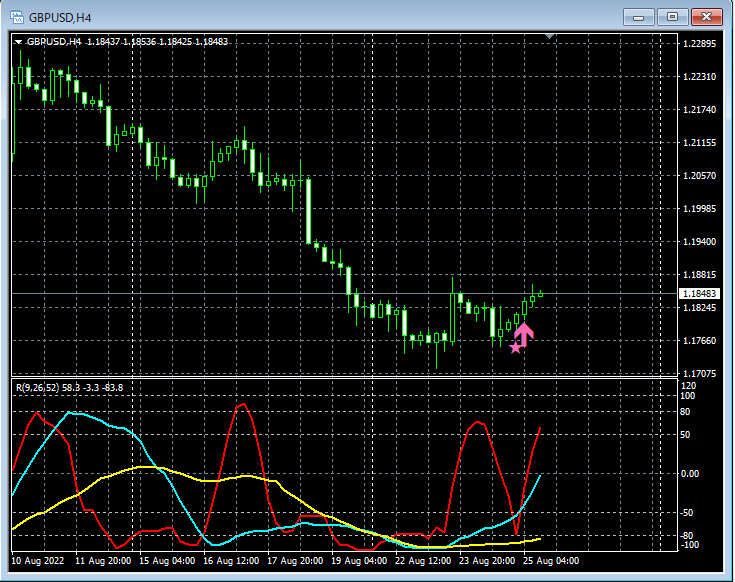
Task: Click price scale value 1.22895
Action: (699, 44)
